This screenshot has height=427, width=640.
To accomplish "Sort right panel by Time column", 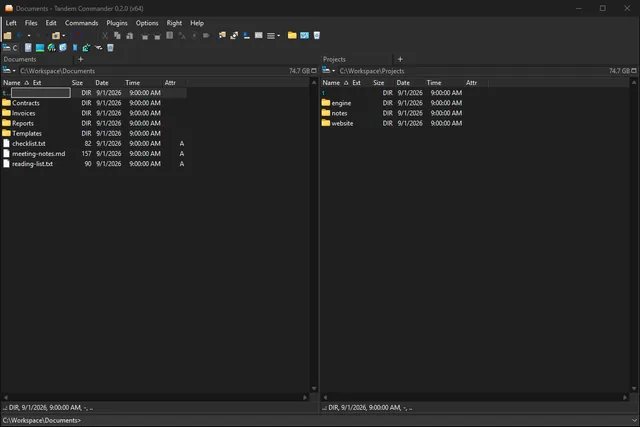I will pyautogui.click(x=434, y=82).
